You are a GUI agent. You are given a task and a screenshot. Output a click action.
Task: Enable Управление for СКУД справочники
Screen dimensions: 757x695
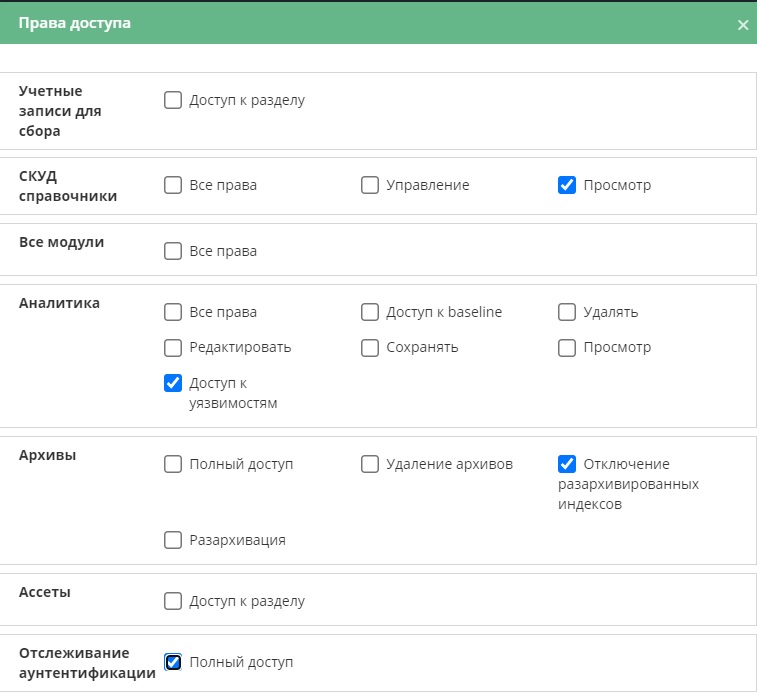pos(370,185)
